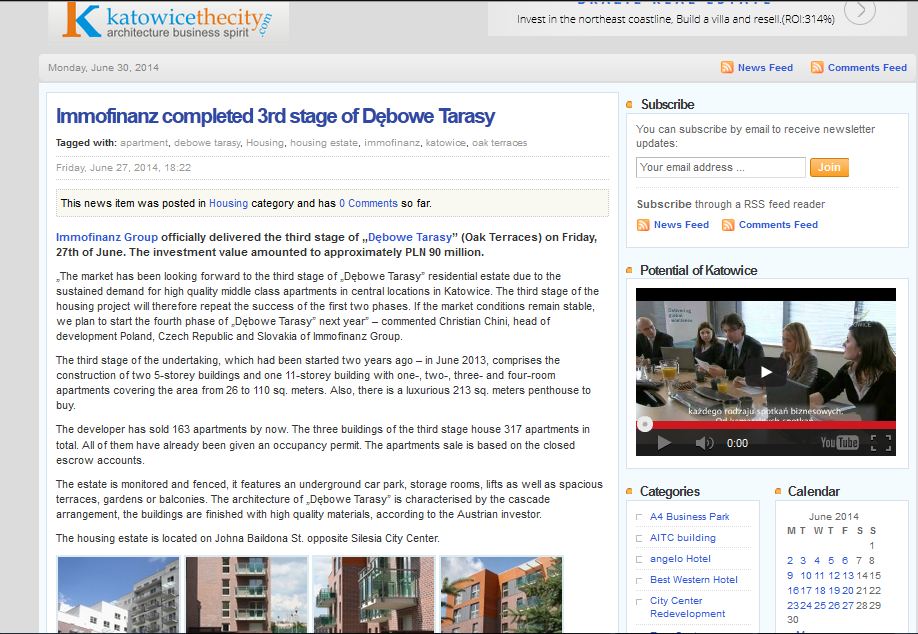
Task: Open Subscribe panel News Feed link
Action: tap(681, 225)
